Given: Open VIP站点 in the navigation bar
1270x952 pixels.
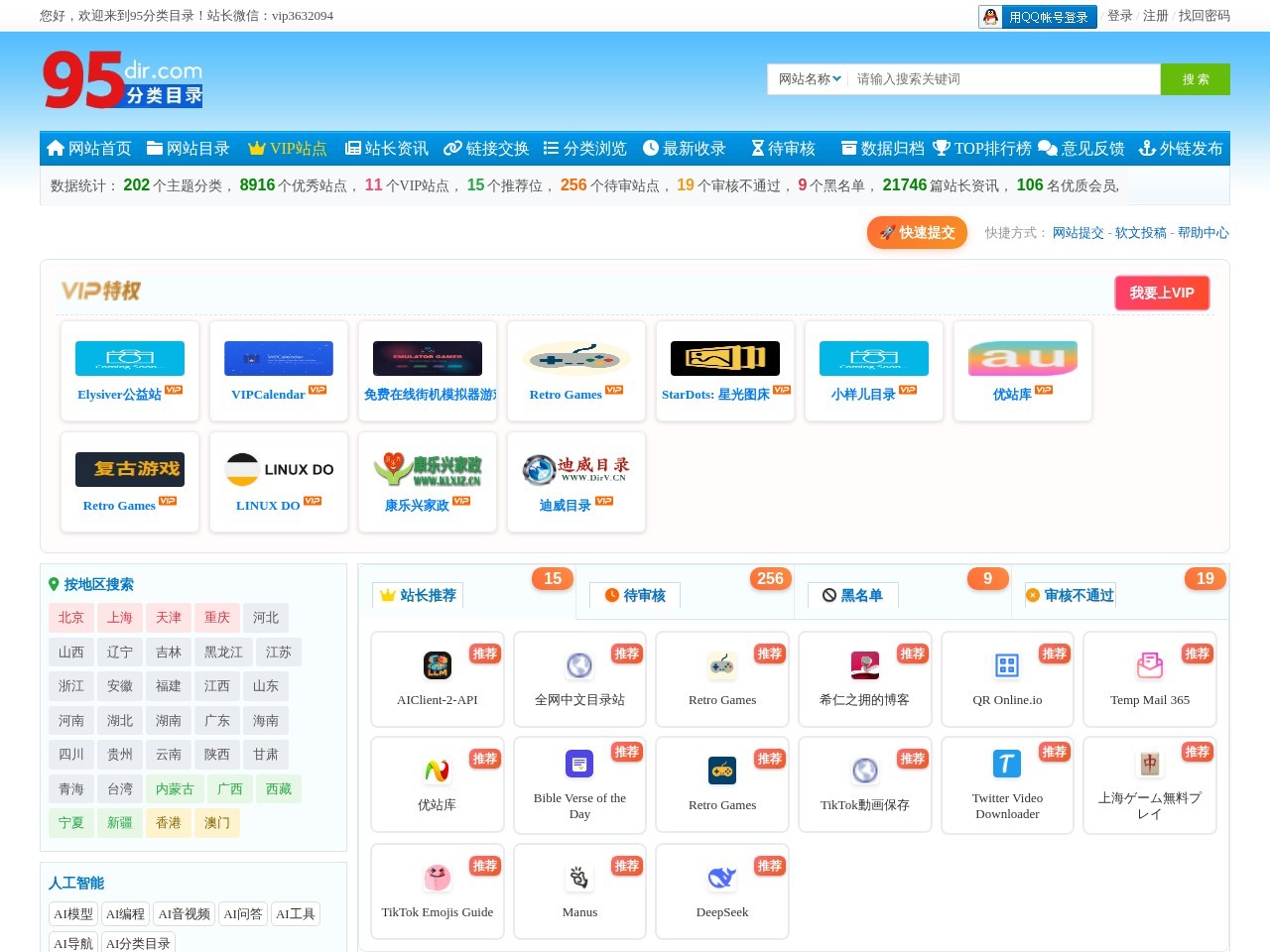Looking at the screenshot, I should [x=288, y=149].
